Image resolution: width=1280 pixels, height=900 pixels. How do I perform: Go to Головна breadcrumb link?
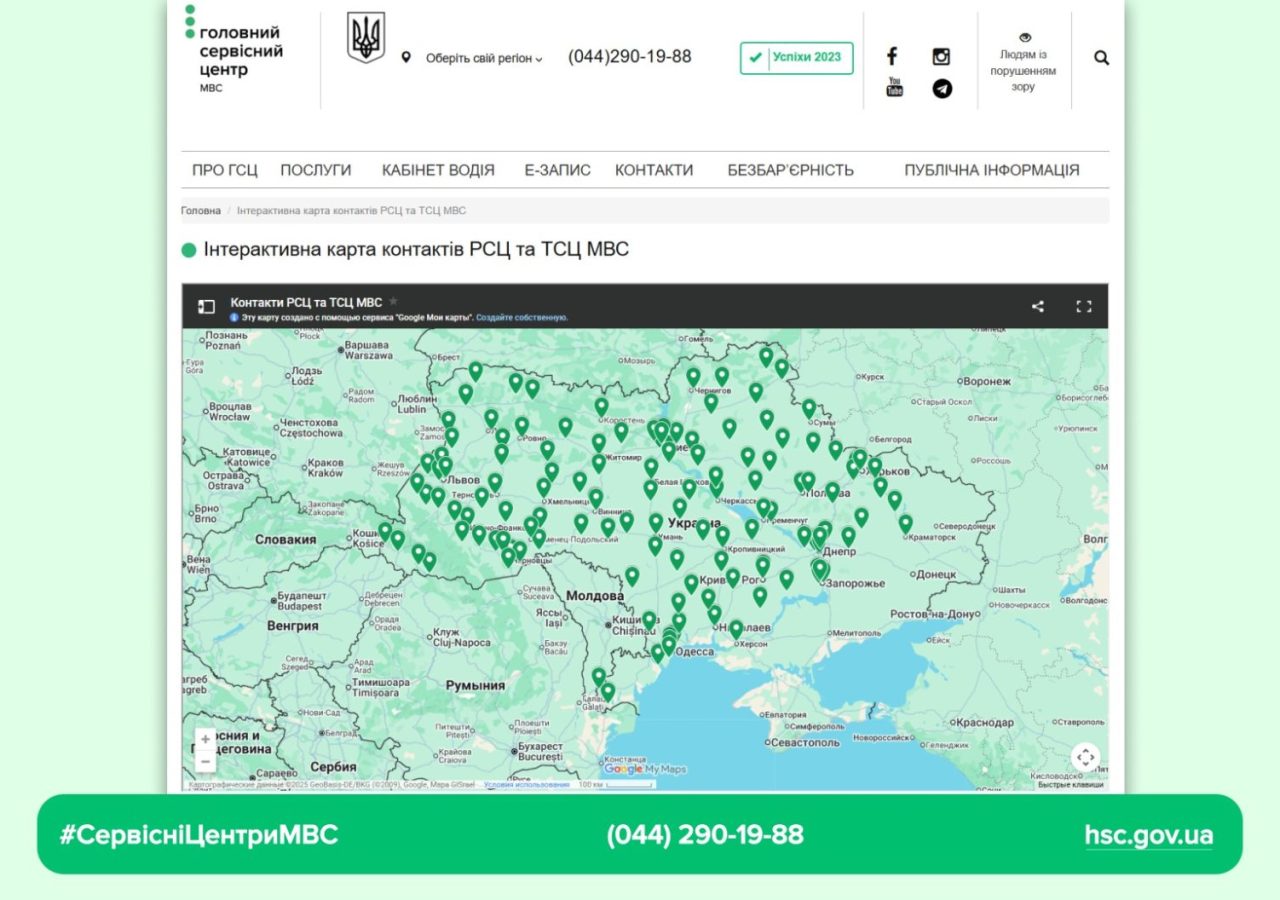point(201,211)
